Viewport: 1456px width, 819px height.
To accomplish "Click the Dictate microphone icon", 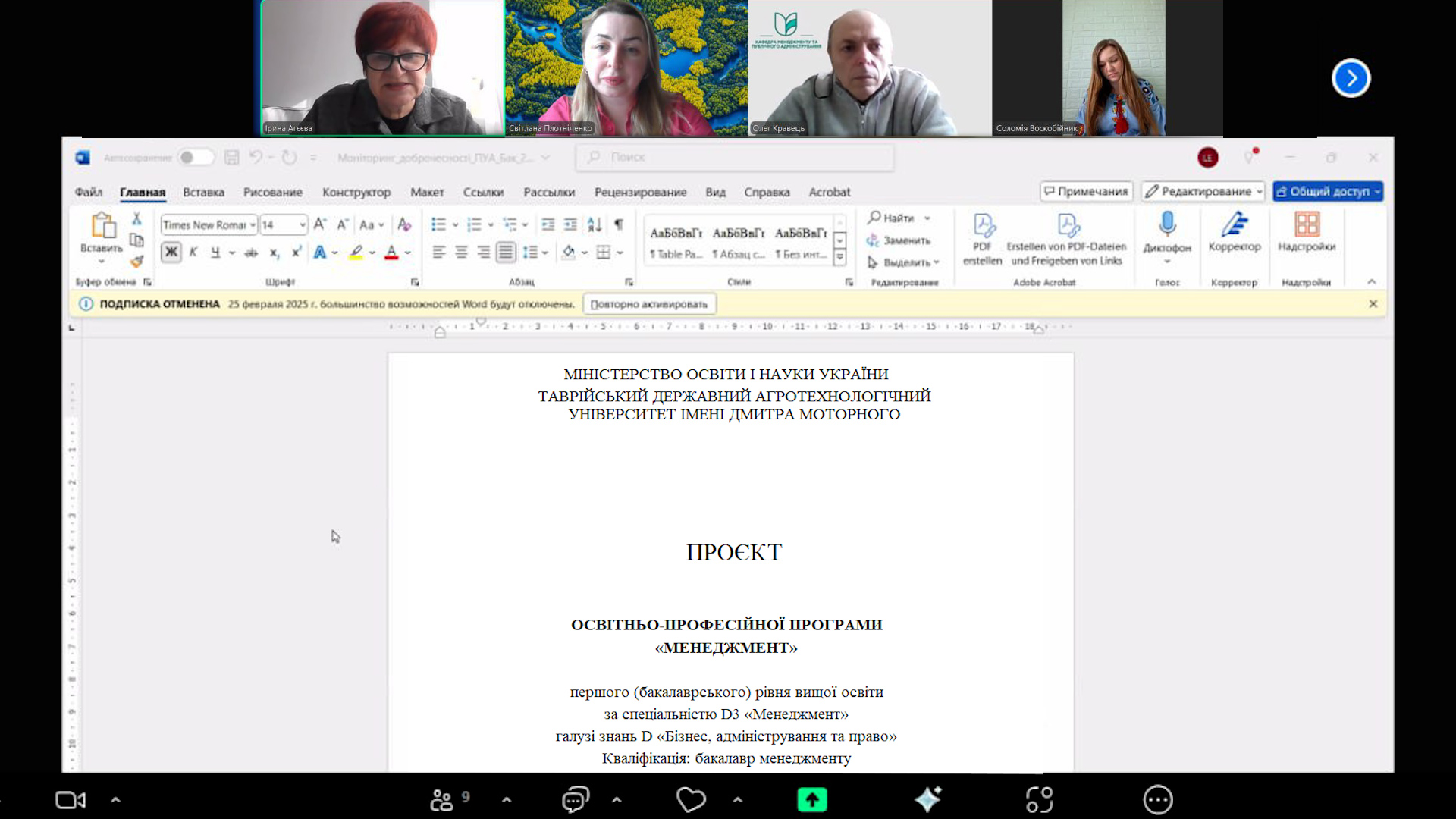I will coord(1167,225).
